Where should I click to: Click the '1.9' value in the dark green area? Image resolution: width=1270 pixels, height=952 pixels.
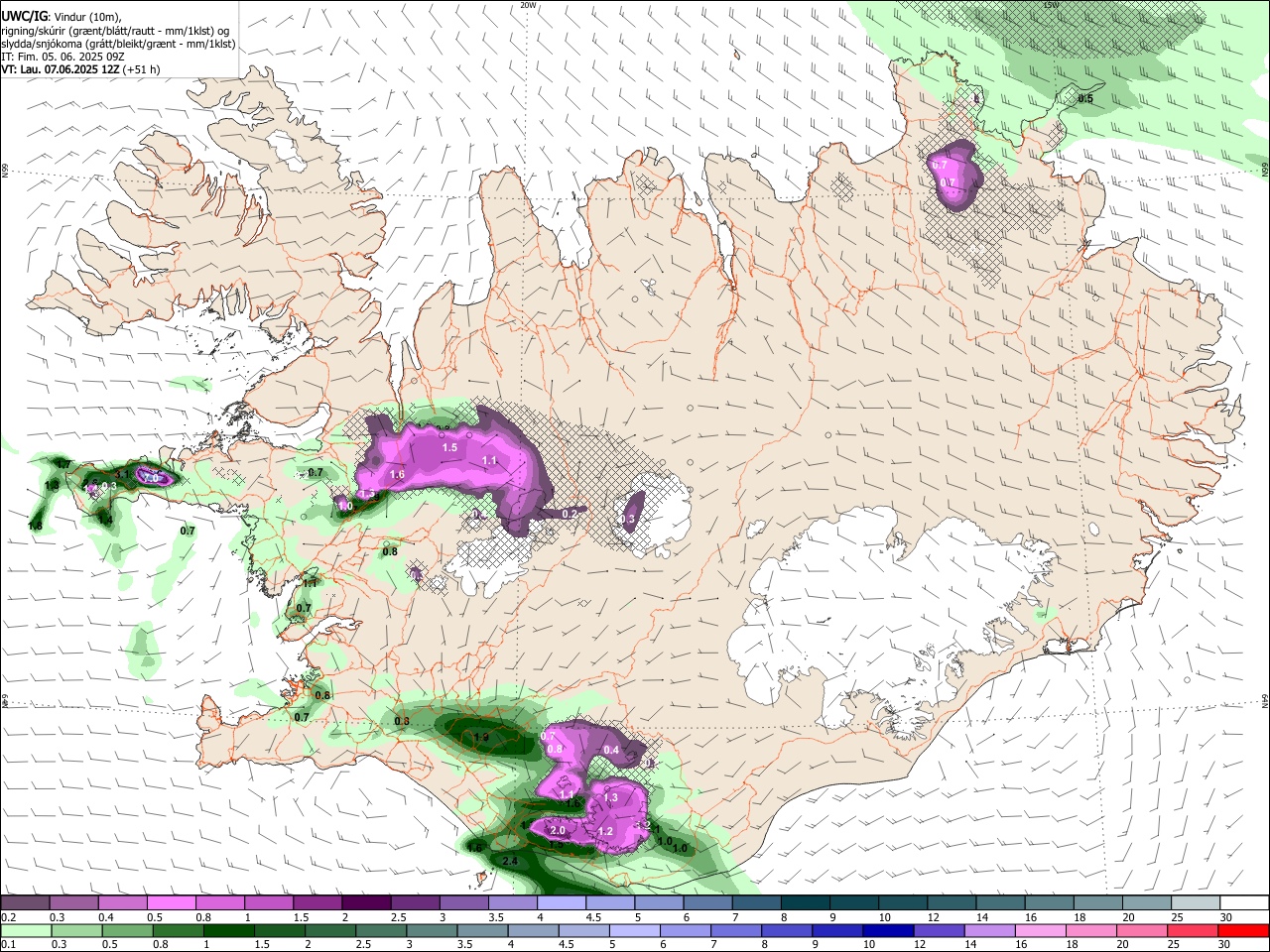[481, 738]
